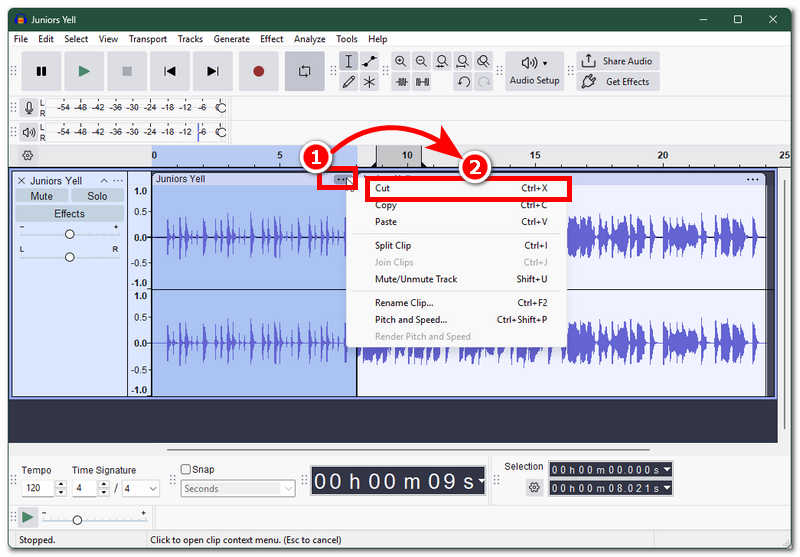Mute the Juniors Yell track
This screenshot has width=800, height=557.
click(42, 196)
